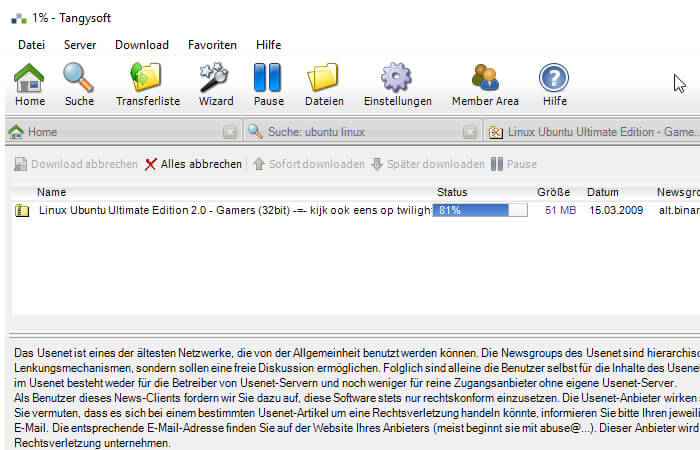Open Hilfe question mark icon
The image size is (700, 450).
pos(554,85)
